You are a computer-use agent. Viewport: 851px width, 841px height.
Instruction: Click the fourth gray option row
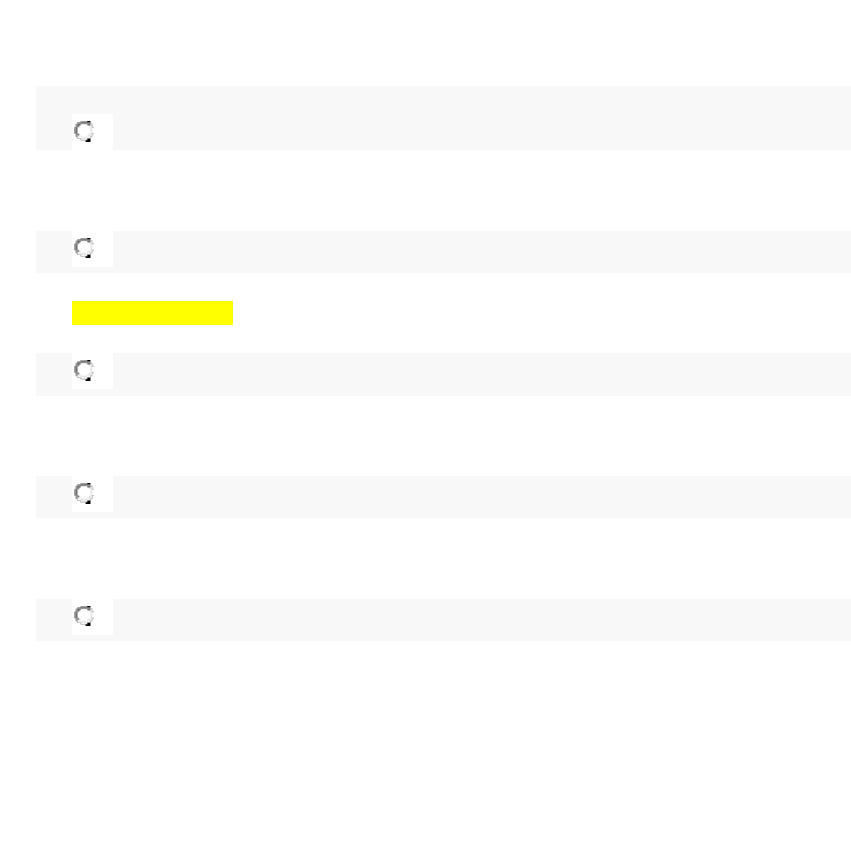[x=443, y=497]
